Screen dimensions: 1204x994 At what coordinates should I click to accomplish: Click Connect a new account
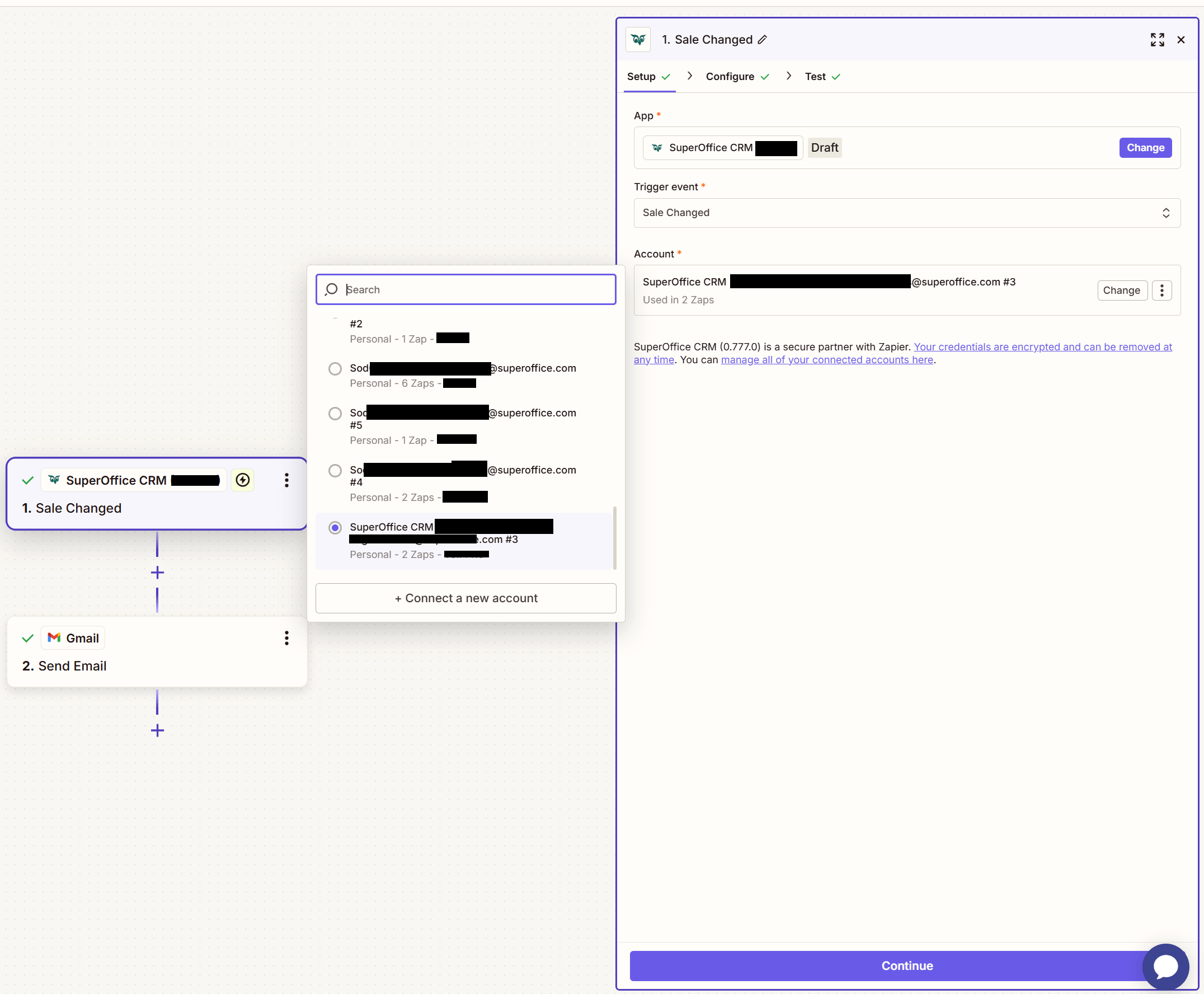pyautogui.click(x=465, y=598)
